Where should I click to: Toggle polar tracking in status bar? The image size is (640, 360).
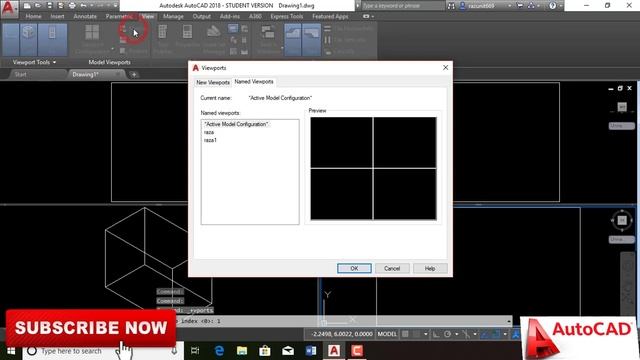[447, 334]
